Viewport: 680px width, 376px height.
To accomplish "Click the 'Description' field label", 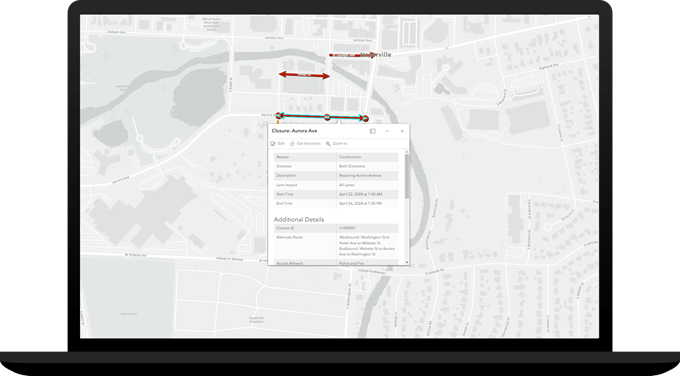I will pyautogui.click(x=286, y=176).
